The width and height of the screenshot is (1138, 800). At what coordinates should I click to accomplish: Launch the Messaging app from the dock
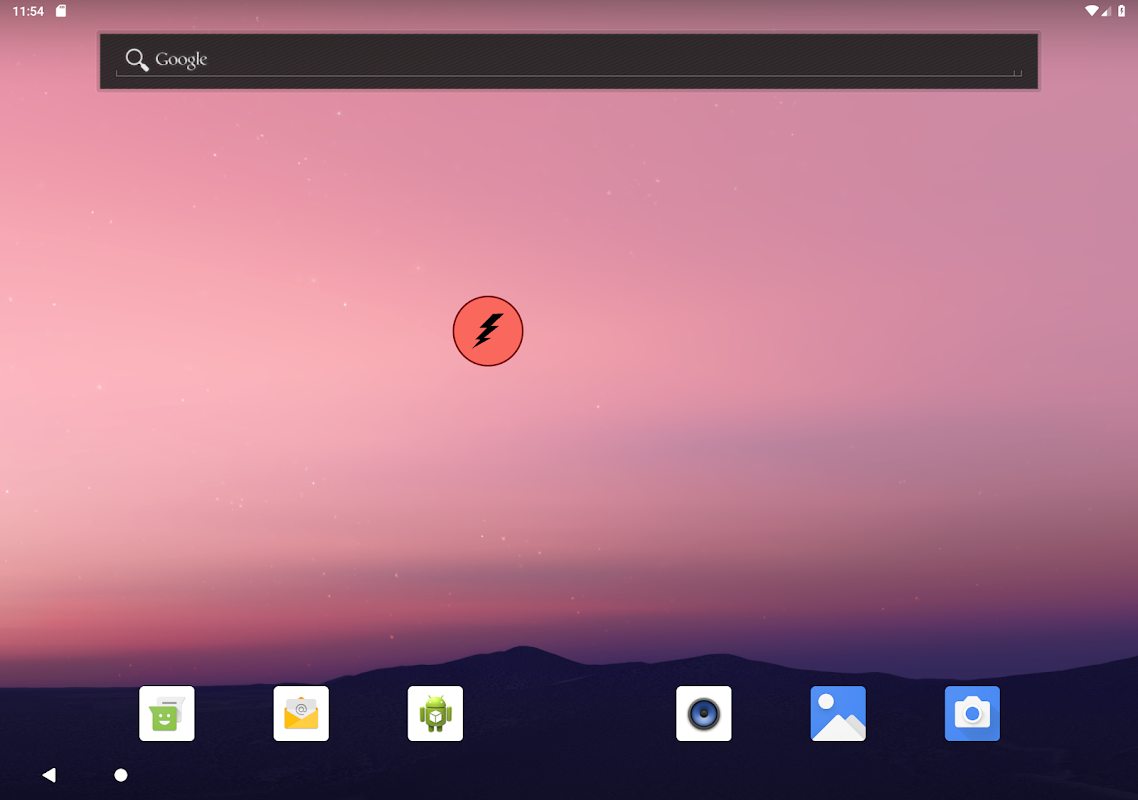[167, 714]
